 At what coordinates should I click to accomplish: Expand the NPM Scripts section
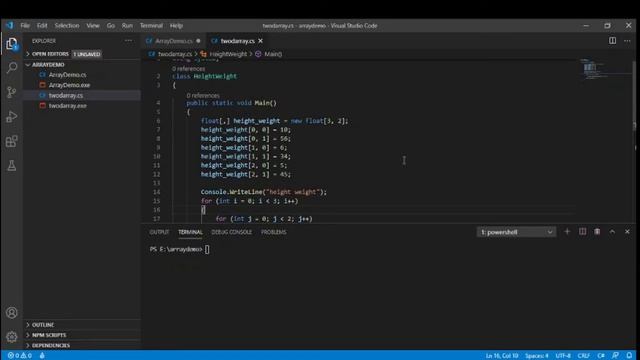point(82,335)
